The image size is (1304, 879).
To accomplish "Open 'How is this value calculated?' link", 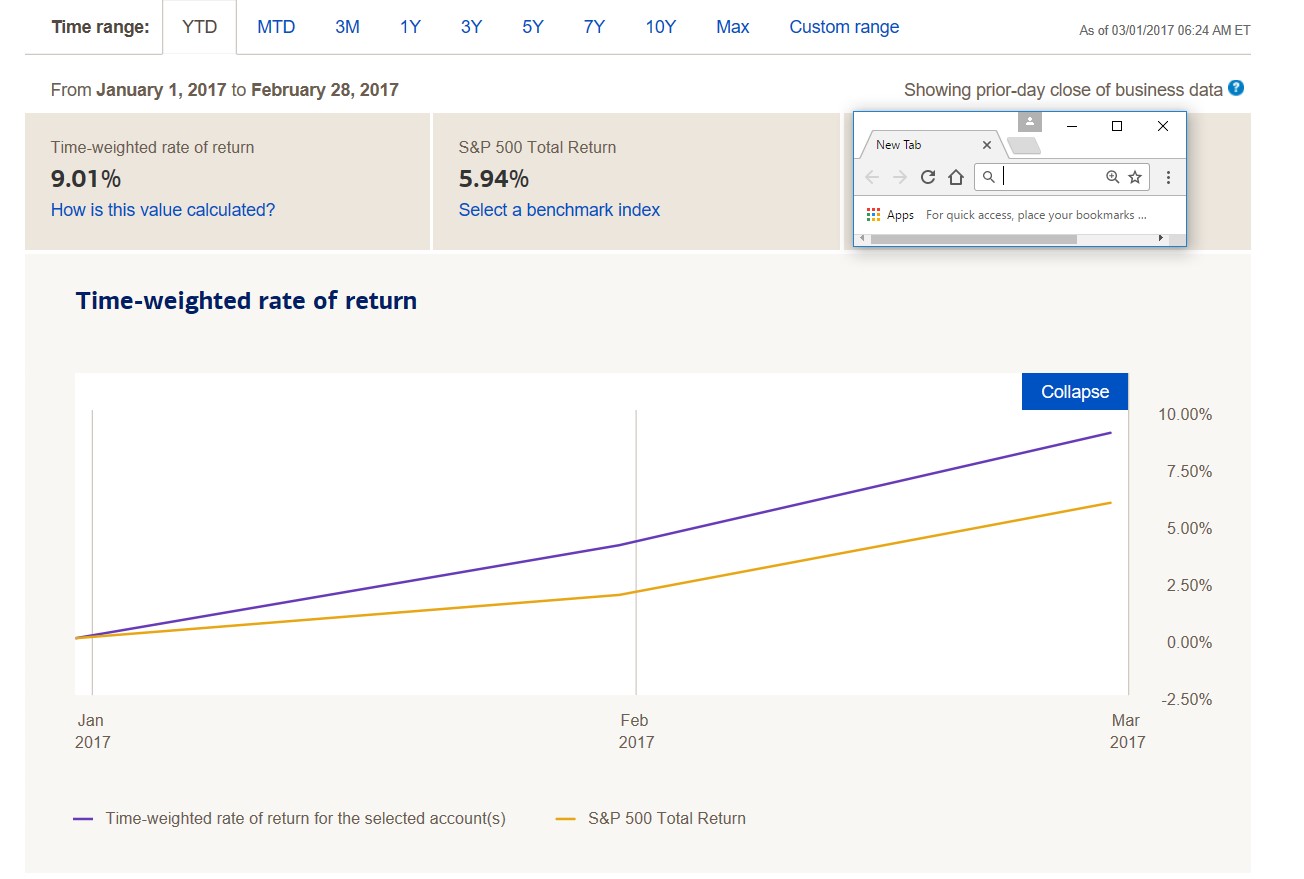I will tap(163, 210).
